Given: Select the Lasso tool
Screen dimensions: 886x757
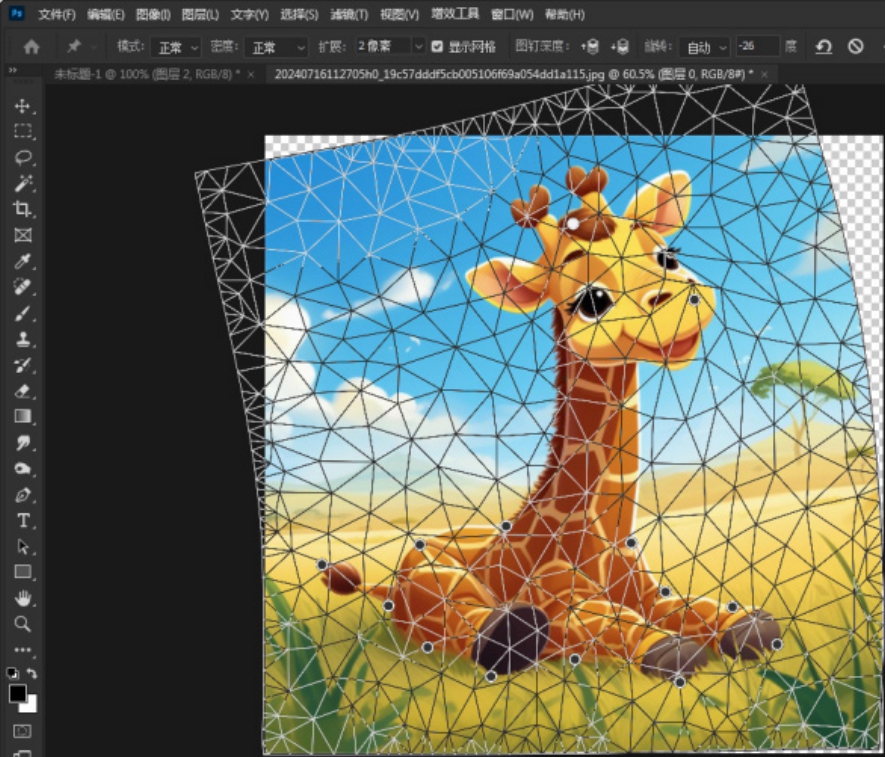Looking at the screenshot, I should click(x=22, y=158).
